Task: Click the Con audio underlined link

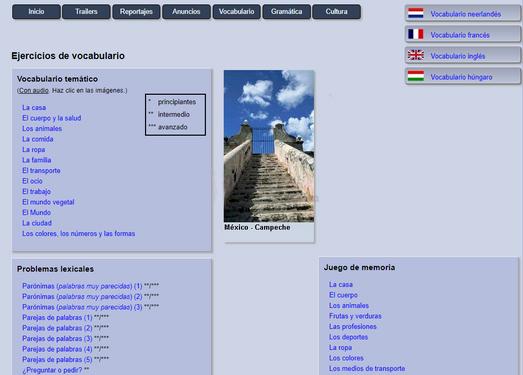Action: [33, 90]
